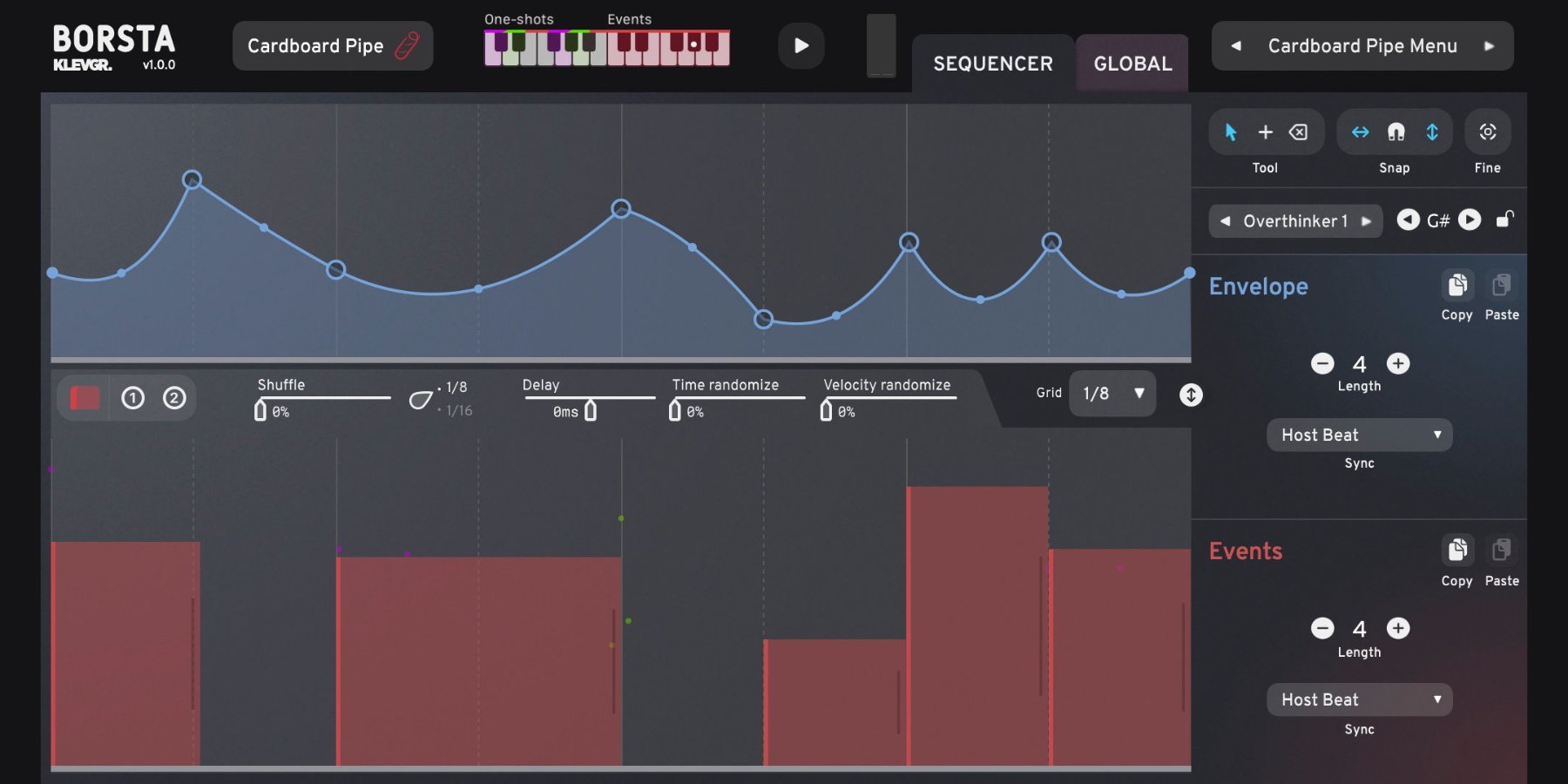Image resolution: width=1568 pixels, height=784 pixels.
Task: Select the pointer arrow tool
Action: pyautogui.click(x=1230, y=132)
